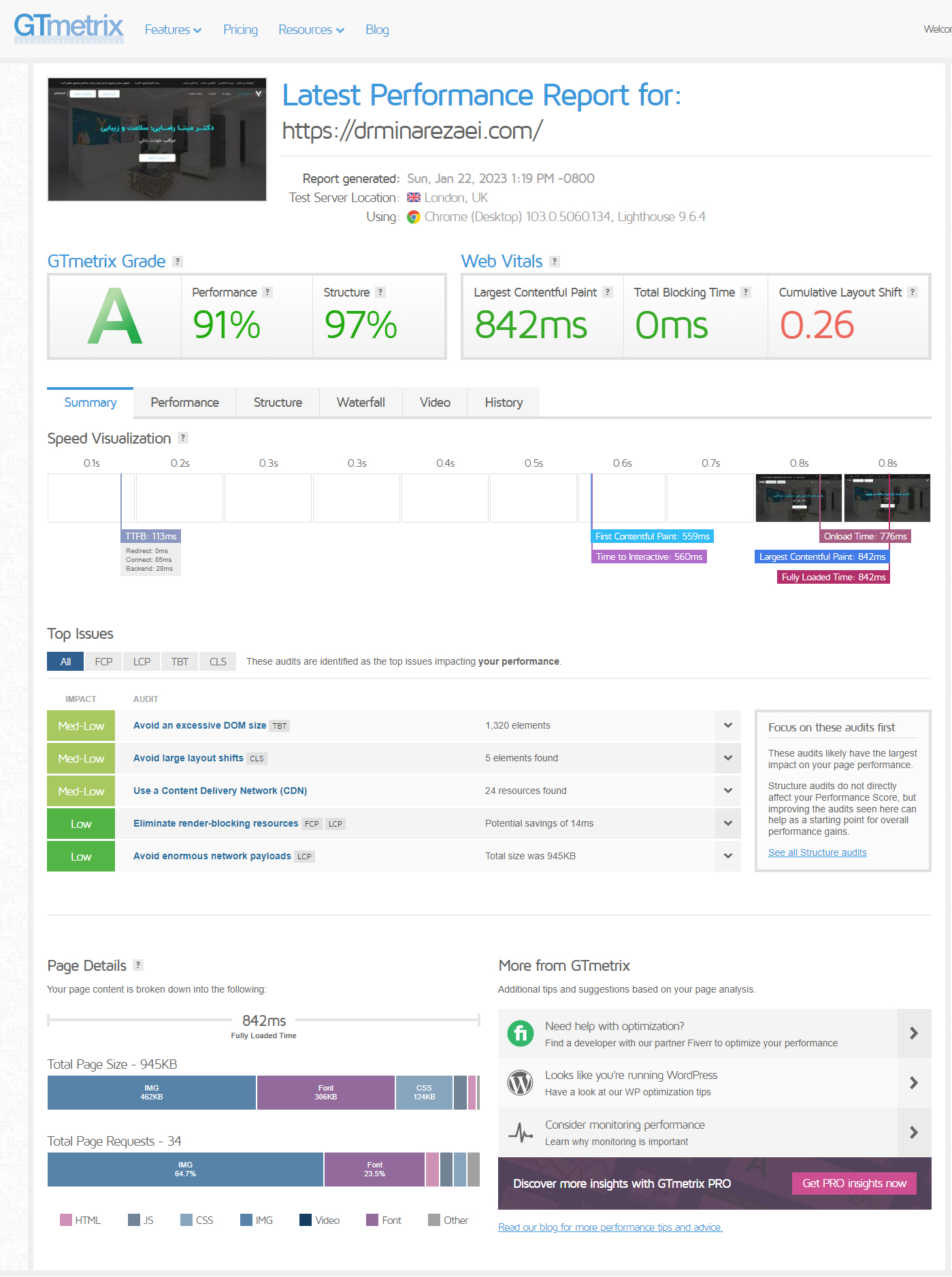Select the All issues filter
The width and height of the screenshot is (952, 1277).
click(x=65, y=661)
